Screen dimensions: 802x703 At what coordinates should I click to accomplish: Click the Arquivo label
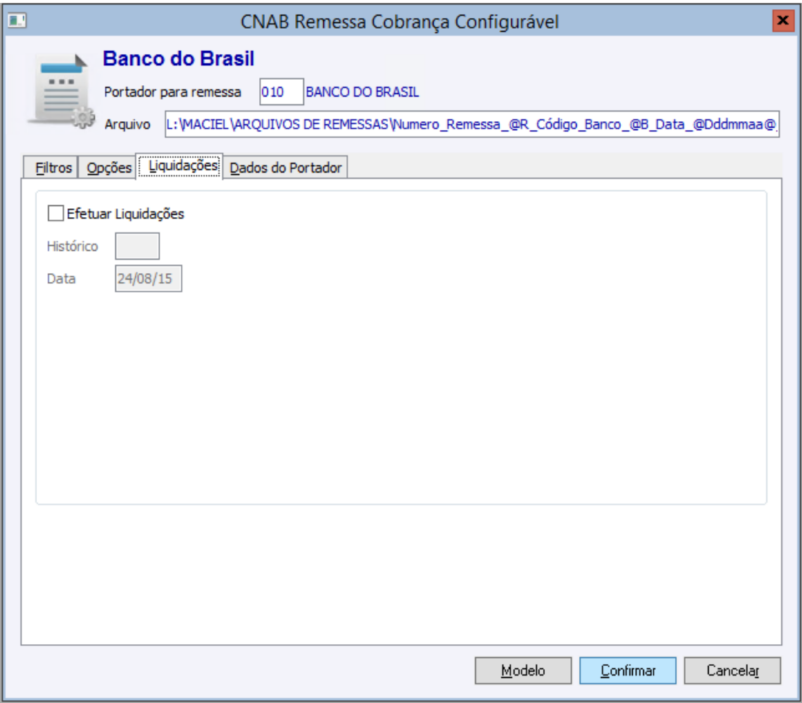click(x=127, y=124)
